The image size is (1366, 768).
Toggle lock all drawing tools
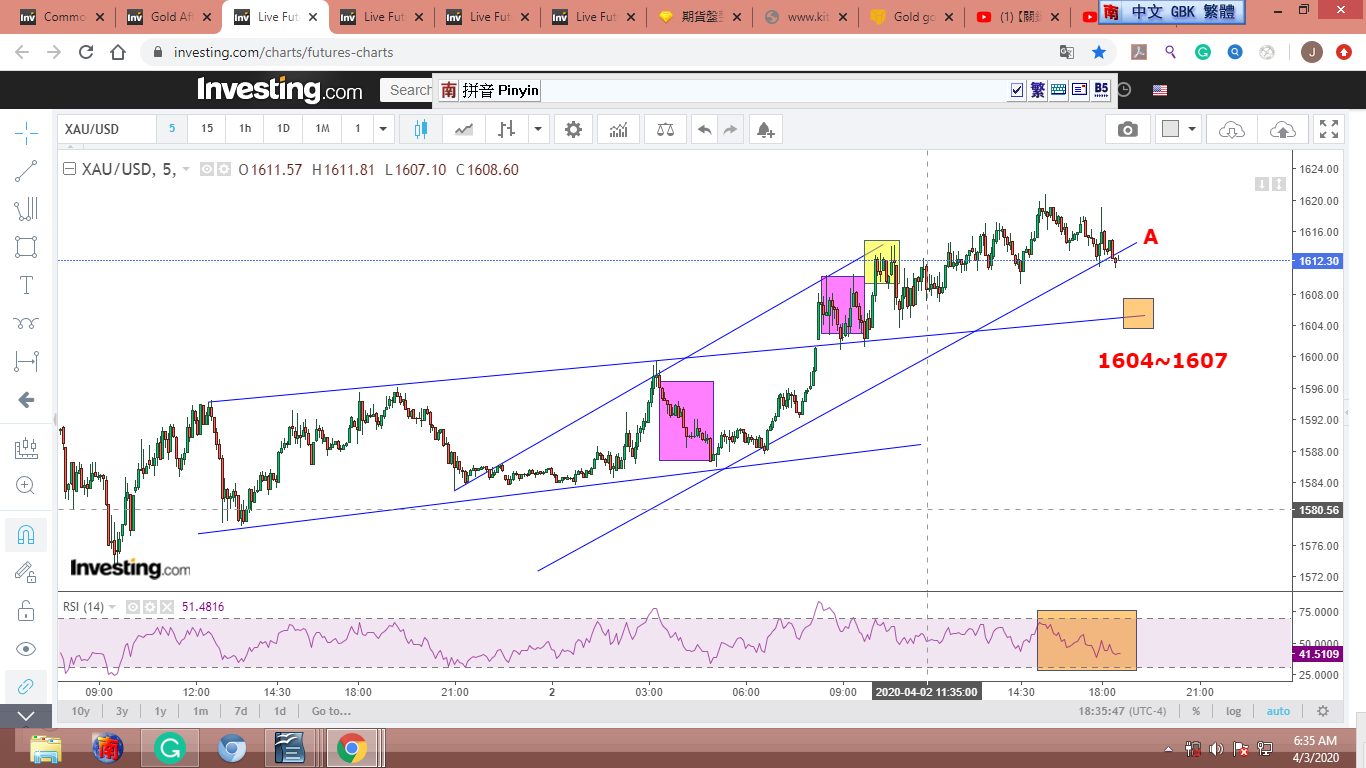pyautogui.click(x=26, y=609)
